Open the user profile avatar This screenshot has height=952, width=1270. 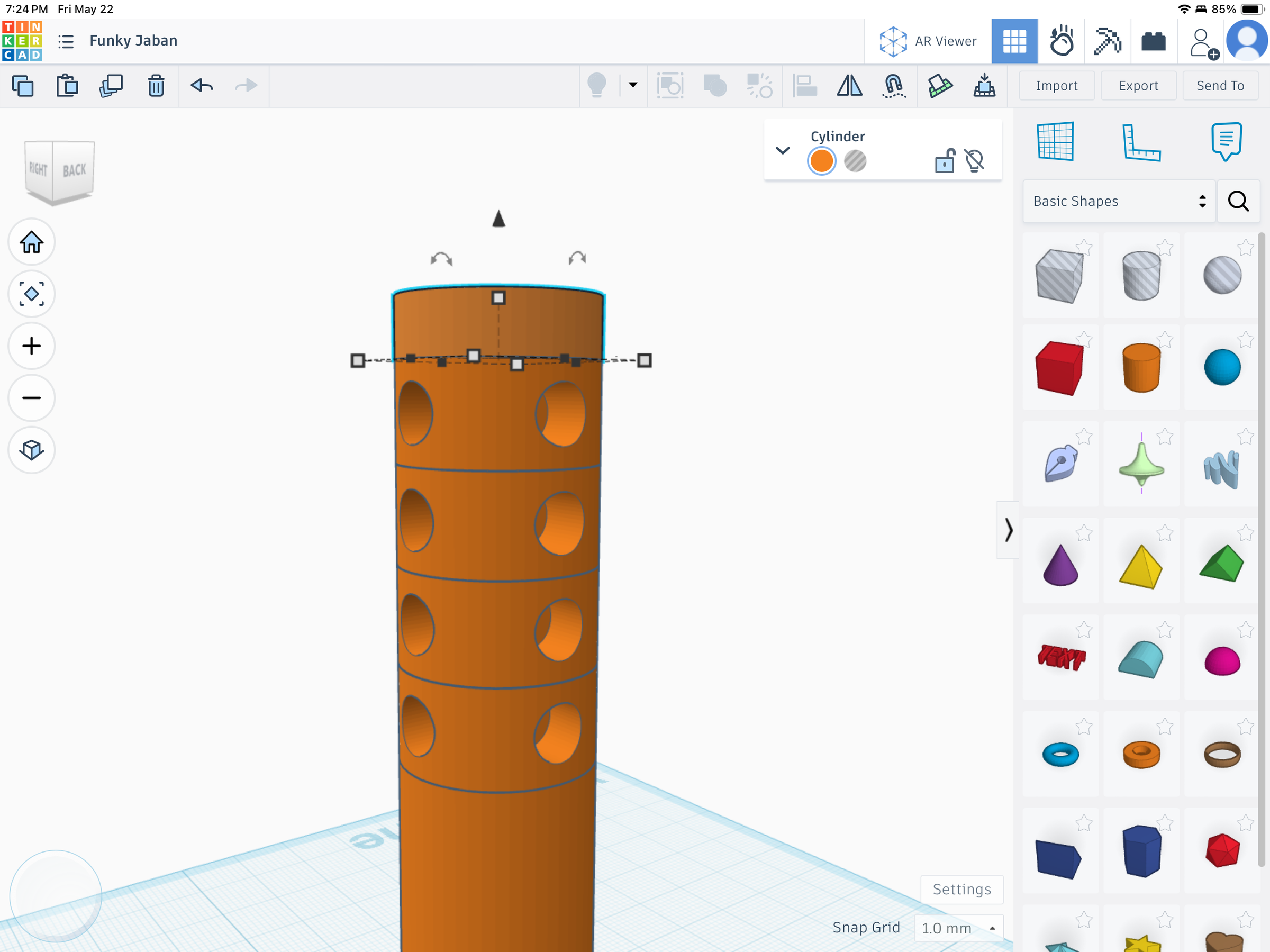(x=1247, y=41)
